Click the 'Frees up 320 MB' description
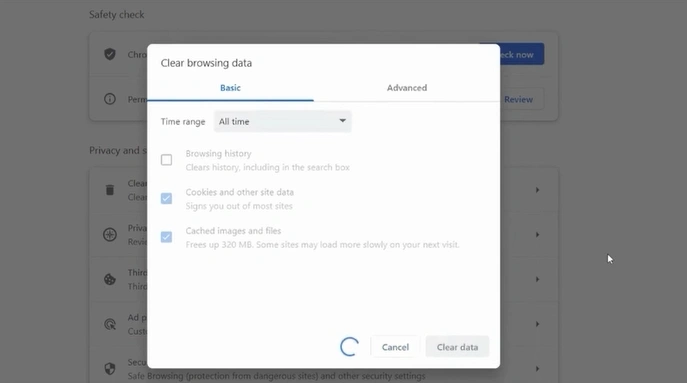Viewport: 687px width, 383px height. pyautogui.click(x=322, y=245)
